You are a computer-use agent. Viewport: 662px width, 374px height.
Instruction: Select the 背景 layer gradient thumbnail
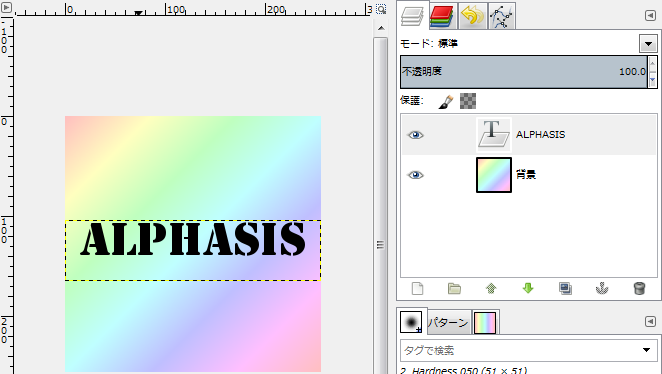pos(494,175)
